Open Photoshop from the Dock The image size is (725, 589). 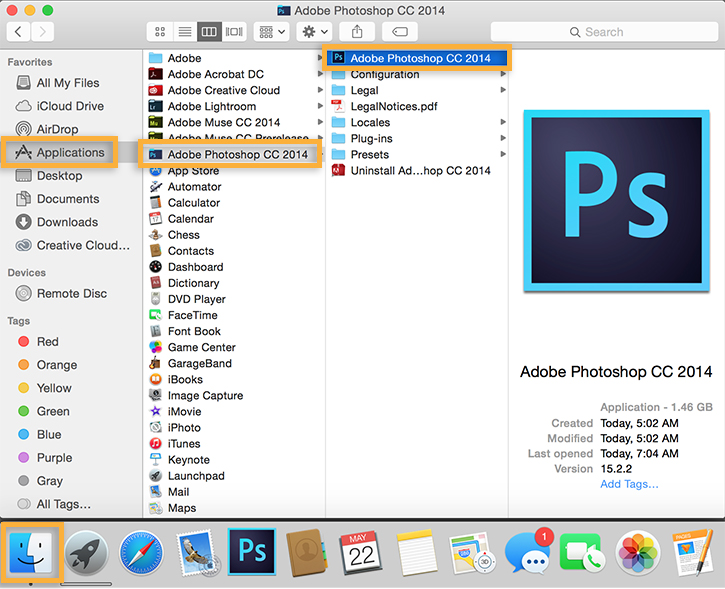tap(251, 551)
